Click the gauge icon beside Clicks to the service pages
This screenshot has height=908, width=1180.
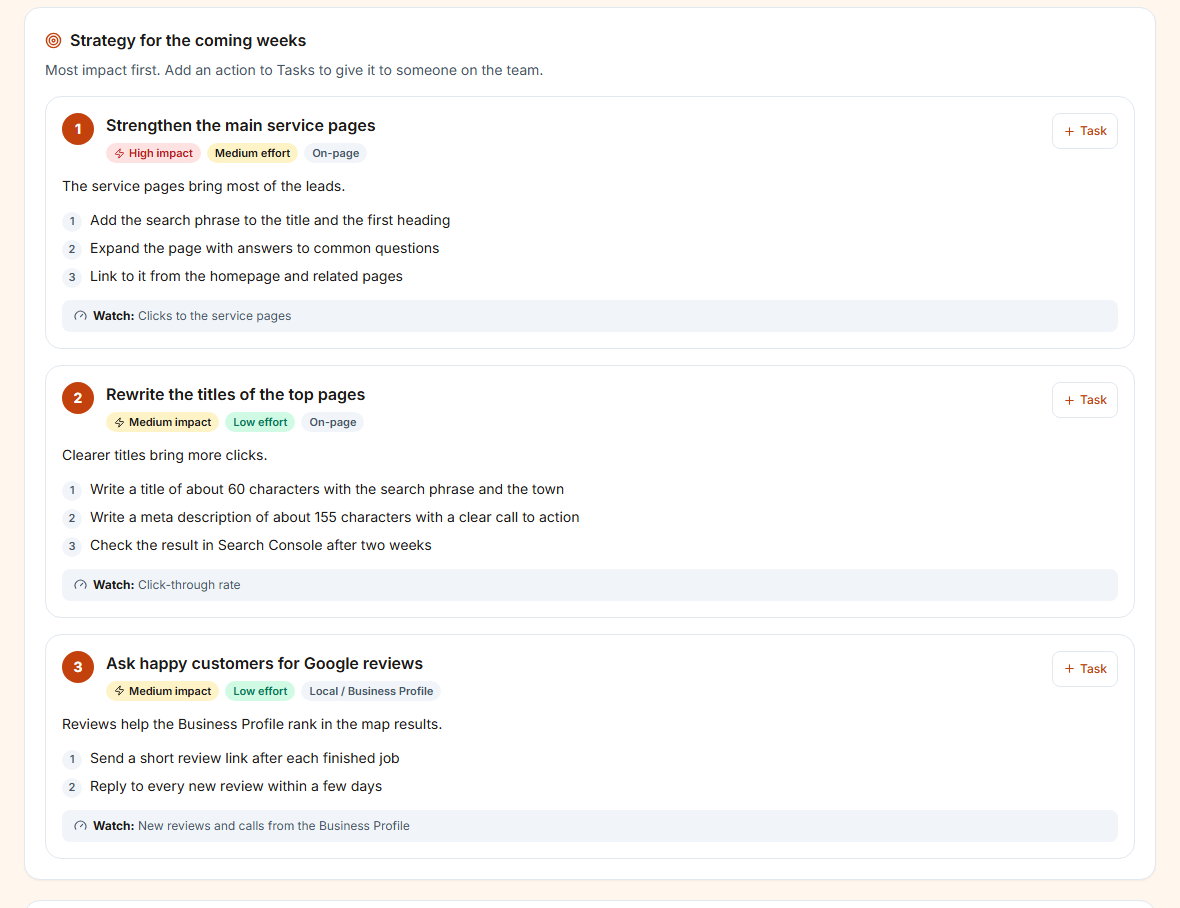(81, 316)
